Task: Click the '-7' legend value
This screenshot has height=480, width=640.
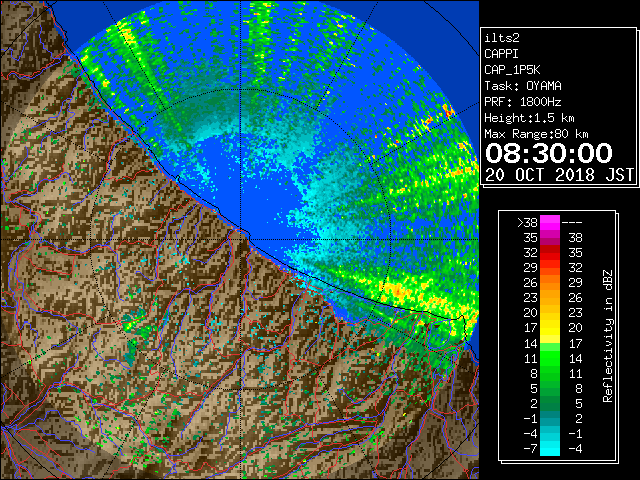Action: click(530, 449)
